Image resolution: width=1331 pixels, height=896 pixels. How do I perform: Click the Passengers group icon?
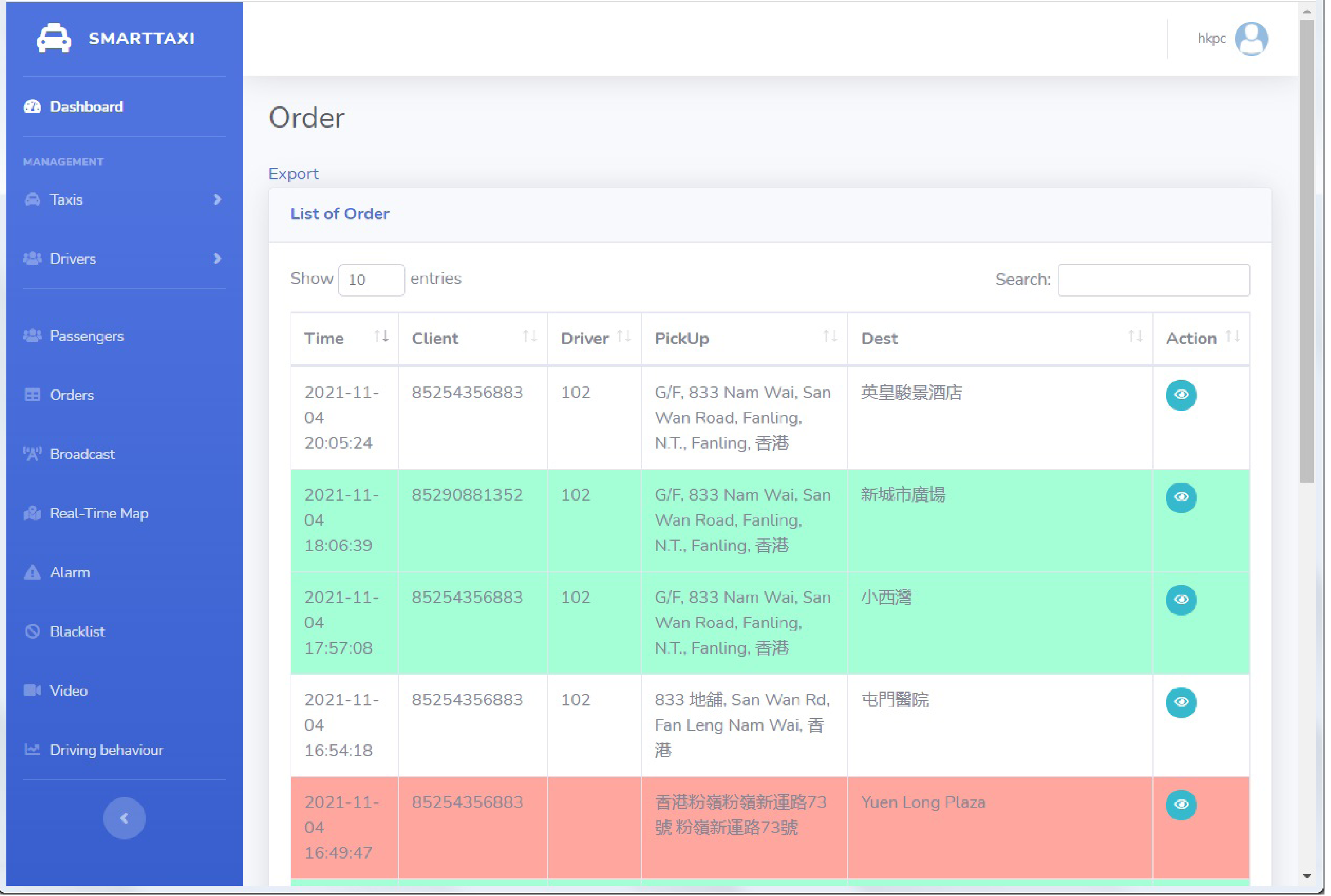pyautogui.click(x=33, y=335)
